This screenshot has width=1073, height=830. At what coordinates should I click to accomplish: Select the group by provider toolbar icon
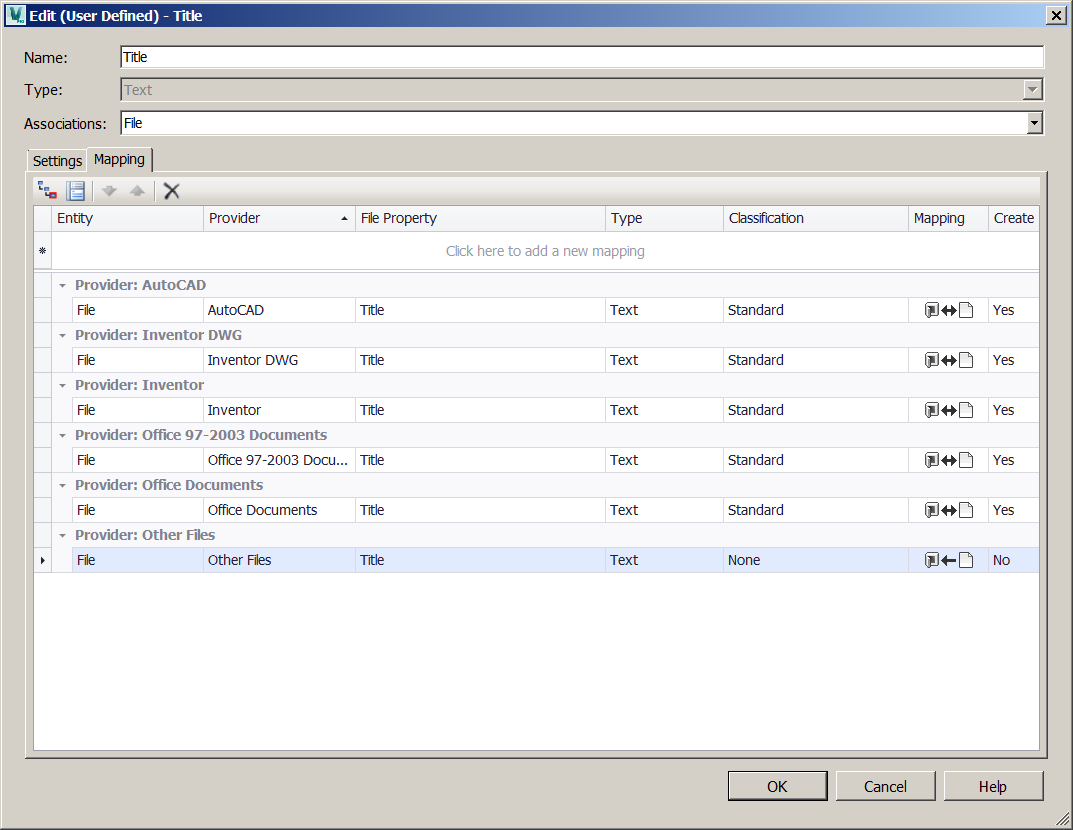point(46,190)
